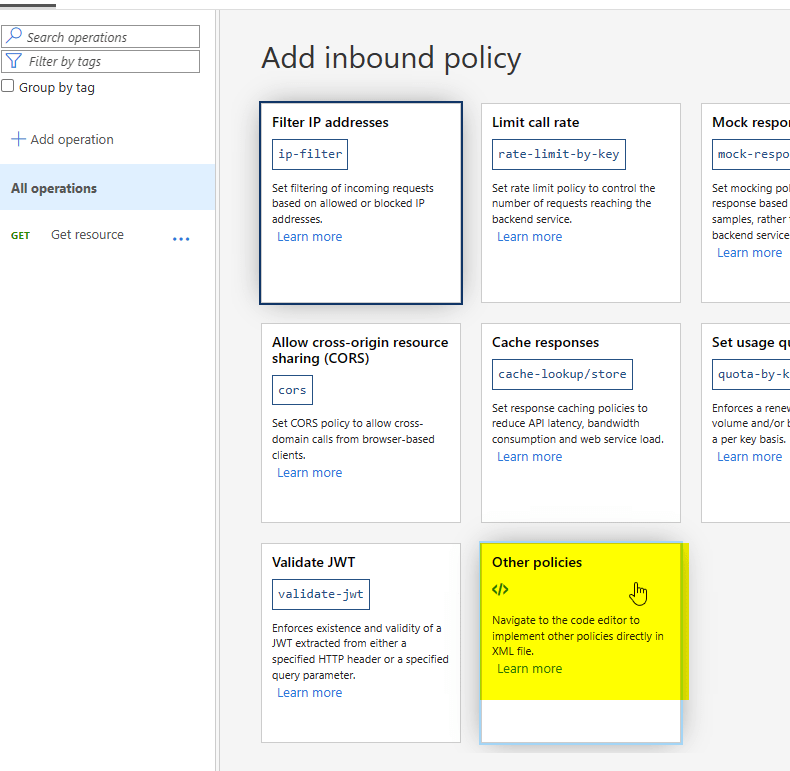Viewport: 790px width, 771px height.
Task: Open Learn more under Validate JWT
Action: coord(309,693)
